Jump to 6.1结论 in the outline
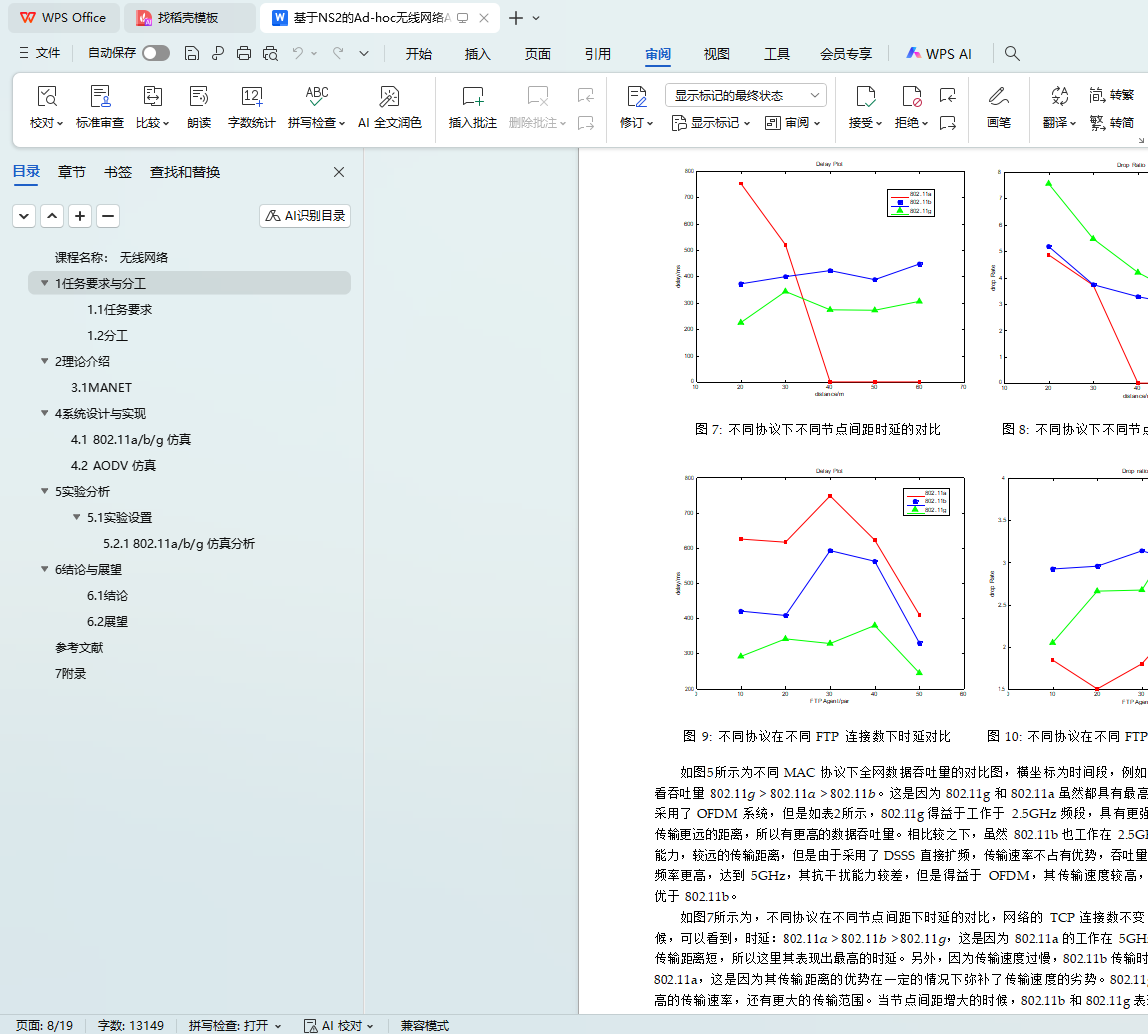Screen dimensions: 1148x1034 click(x=107, y=596)
